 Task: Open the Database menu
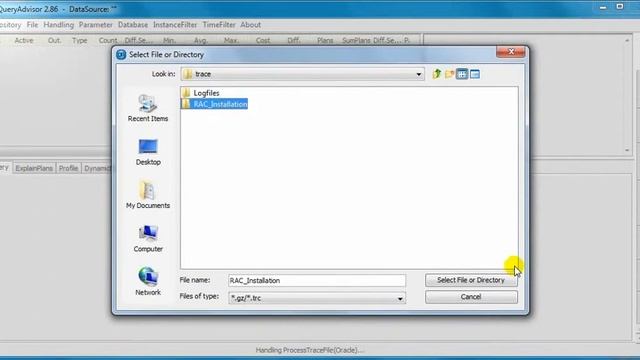pyautogui.click(x=133, y=25)
